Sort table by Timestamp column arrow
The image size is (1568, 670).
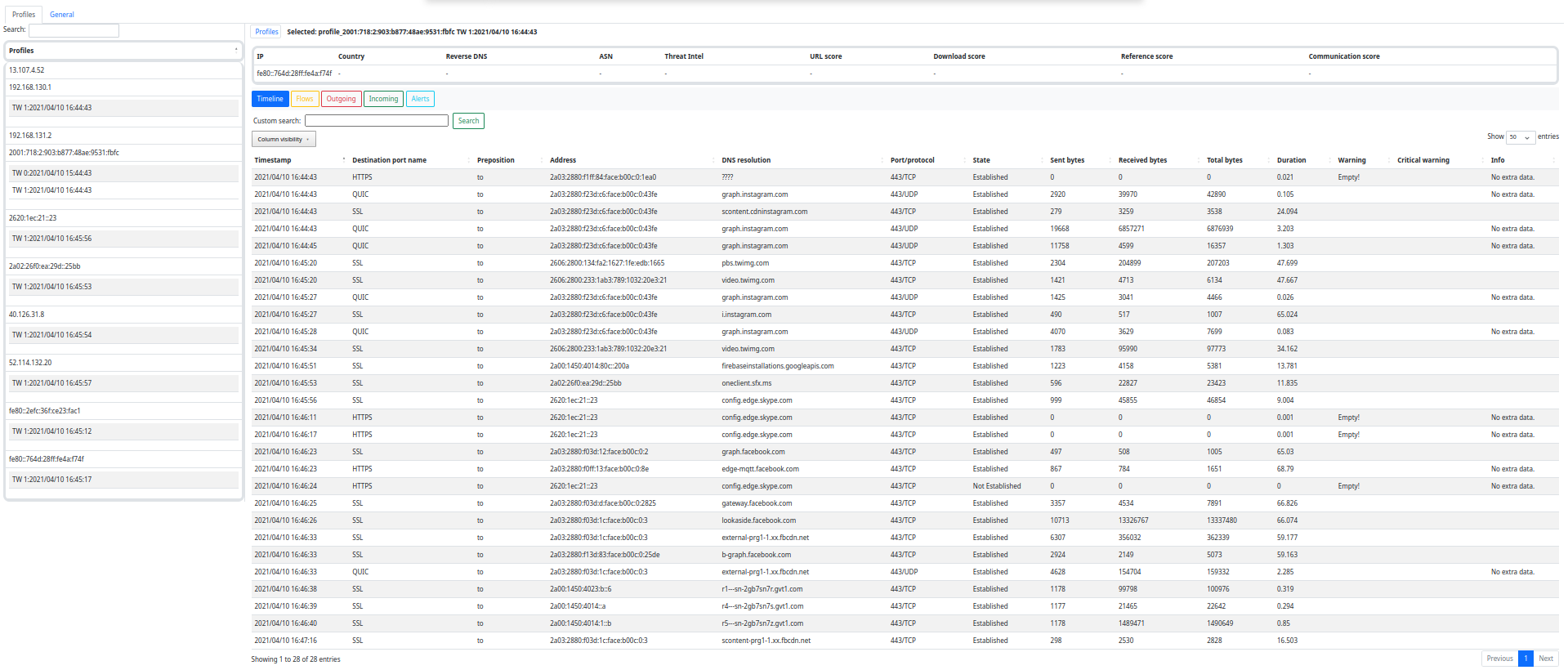(x=343, y=160)
